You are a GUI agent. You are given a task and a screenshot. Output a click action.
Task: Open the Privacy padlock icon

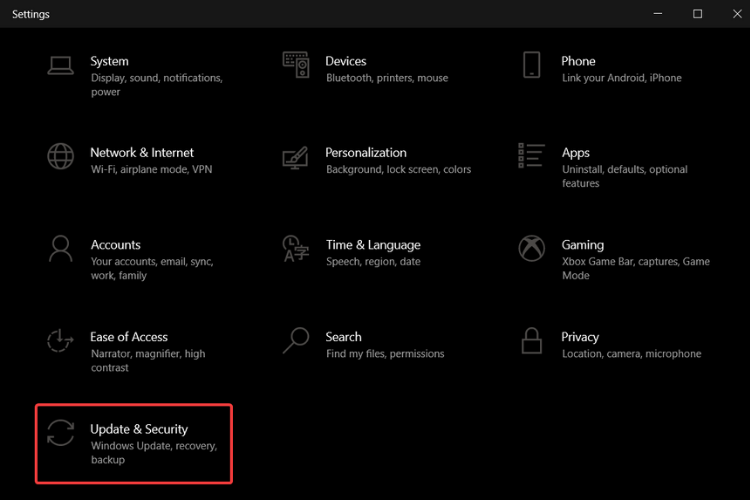[x=531, y=341]
